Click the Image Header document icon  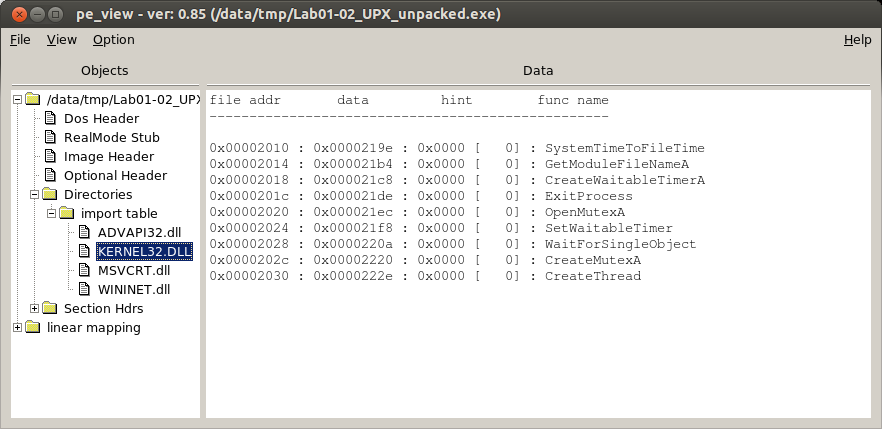click(x=50, y=157)
